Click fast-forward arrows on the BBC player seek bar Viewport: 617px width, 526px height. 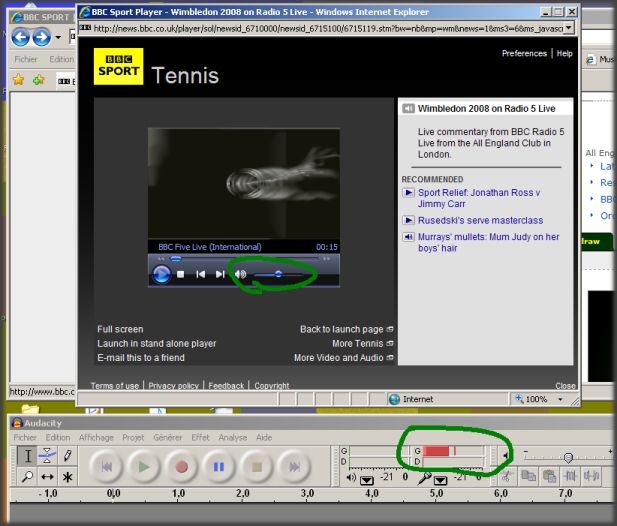coord(327,259)
